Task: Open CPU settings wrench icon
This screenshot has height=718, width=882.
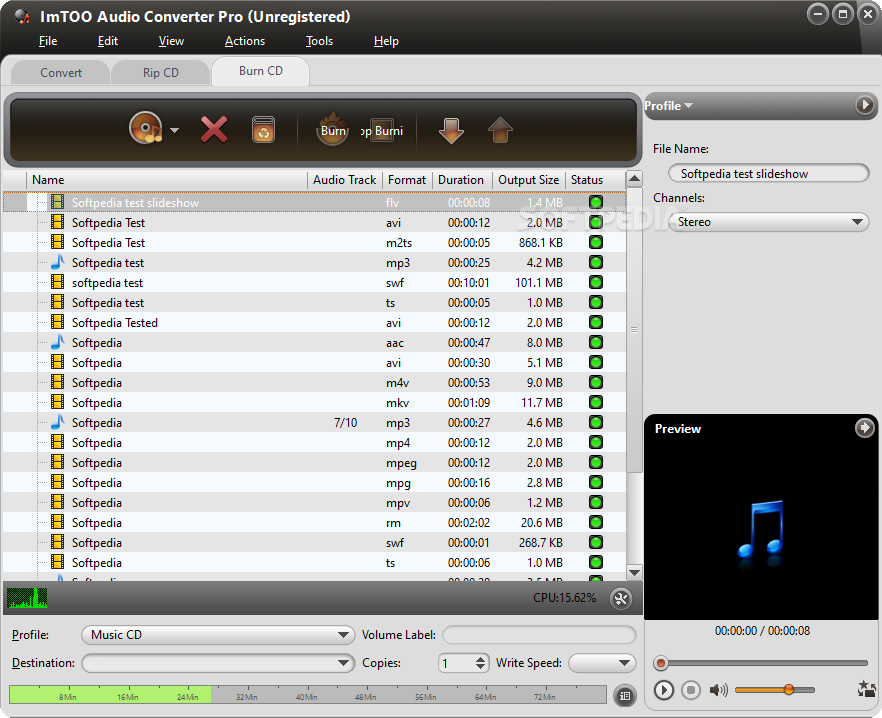Action: click(x=621, y=598)
